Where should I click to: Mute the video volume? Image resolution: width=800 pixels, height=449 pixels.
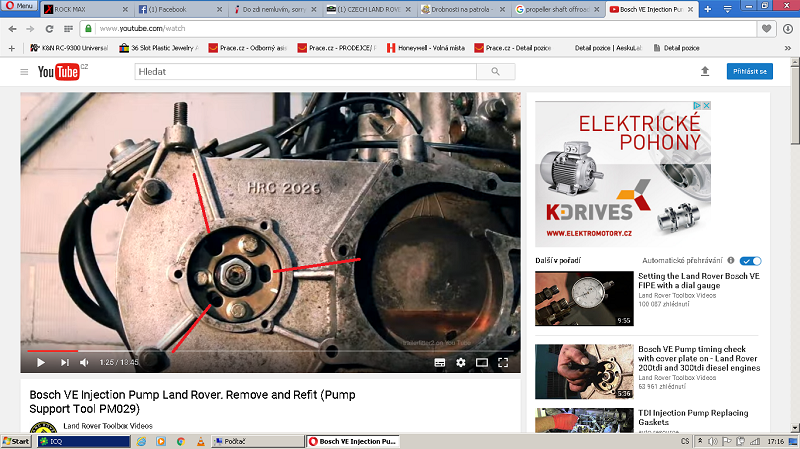(x=85, y=362)
